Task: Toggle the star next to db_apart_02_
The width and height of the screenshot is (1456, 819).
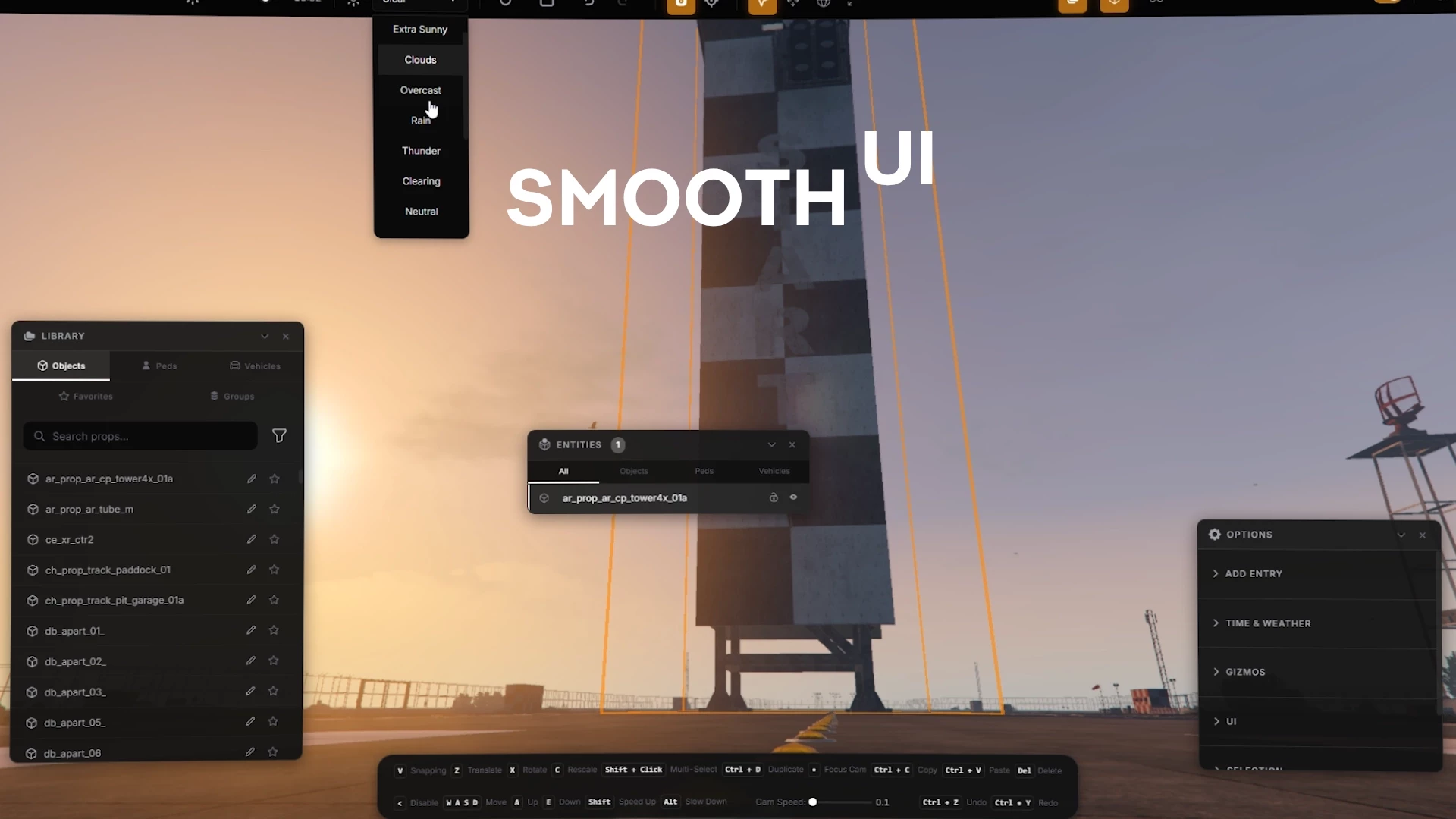Action: [273, 661]
